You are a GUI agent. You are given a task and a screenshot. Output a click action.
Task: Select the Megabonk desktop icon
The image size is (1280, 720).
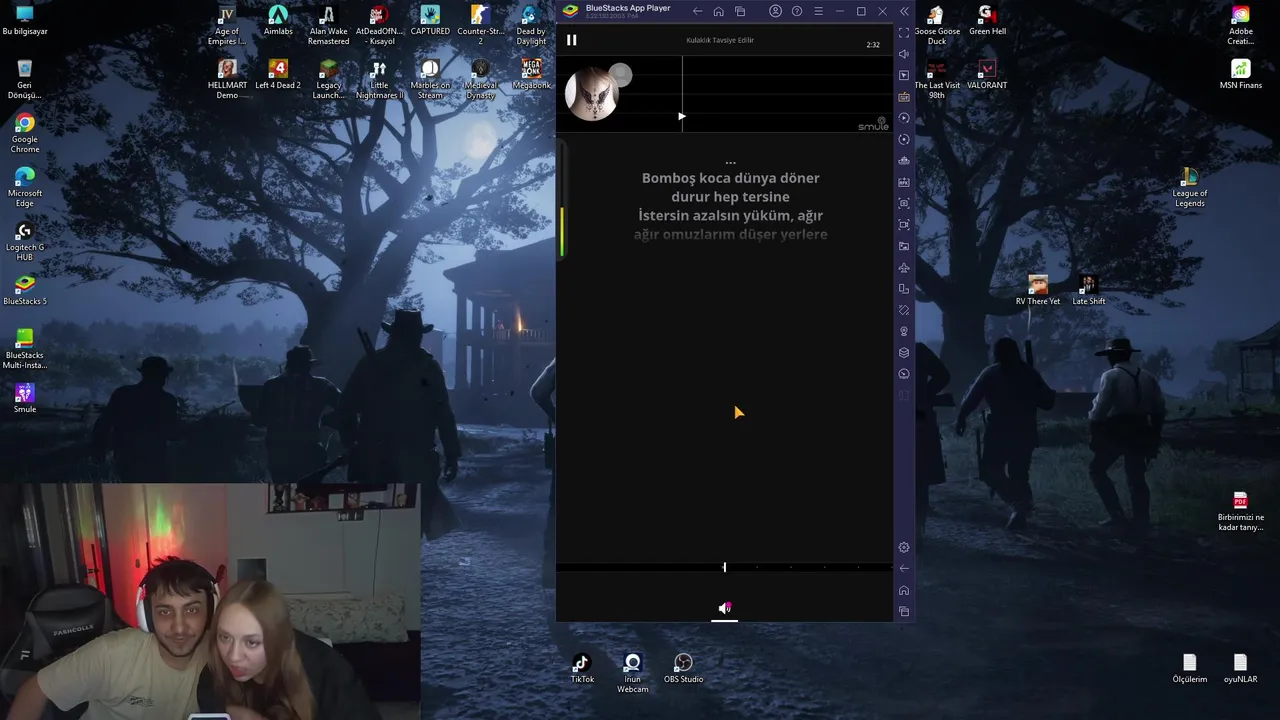coord(531,74)
